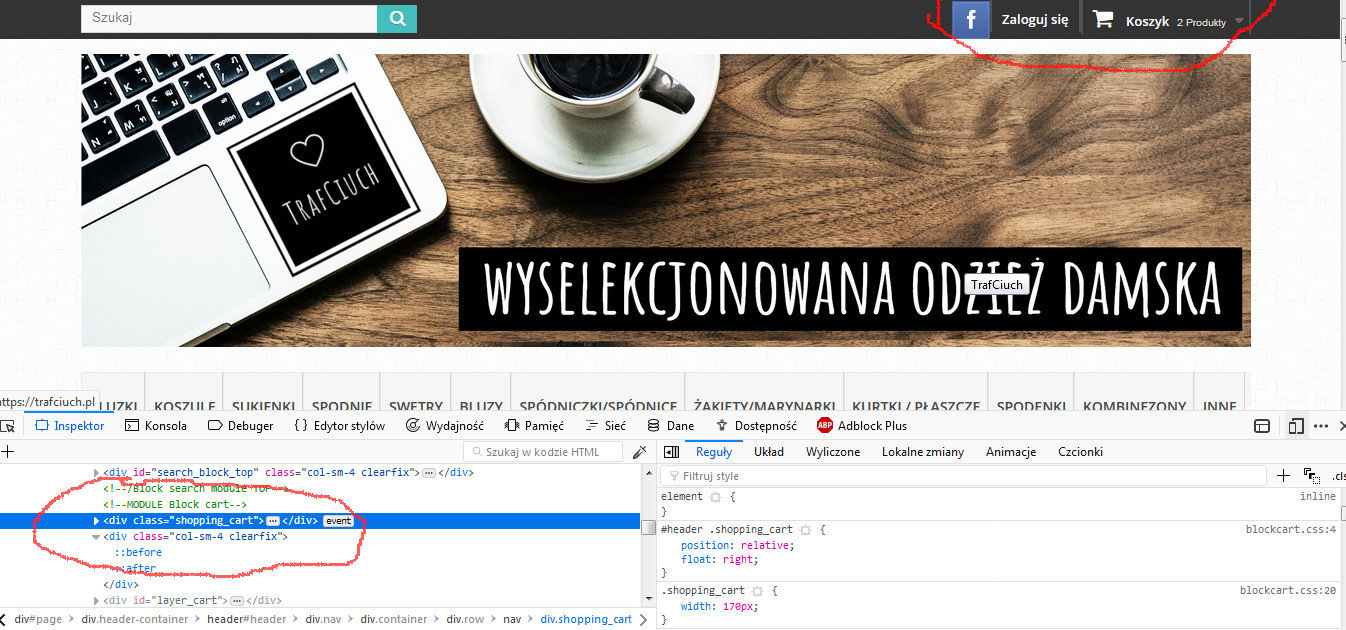Open the devtools three-dot options menu
Screen dimensions: 1346x630
(1321, 426)
